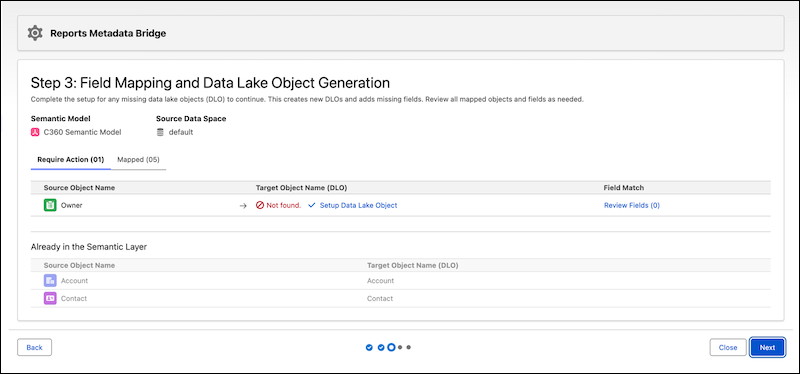Image resolution: width=800 pixels, height=374 pixels.
Task: Click the top Source Object Name header
Action: pos(79,188)
